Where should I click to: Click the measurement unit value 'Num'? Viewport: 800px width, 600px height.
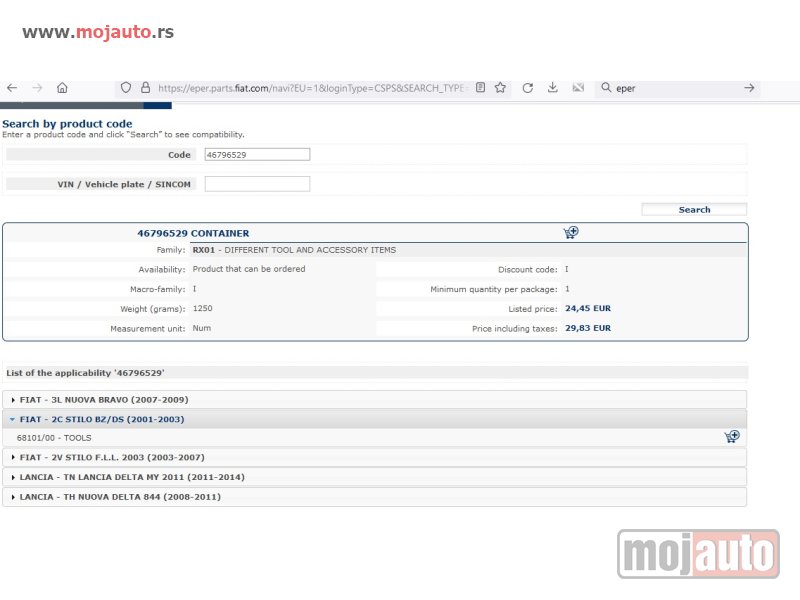tap(202, 328)
